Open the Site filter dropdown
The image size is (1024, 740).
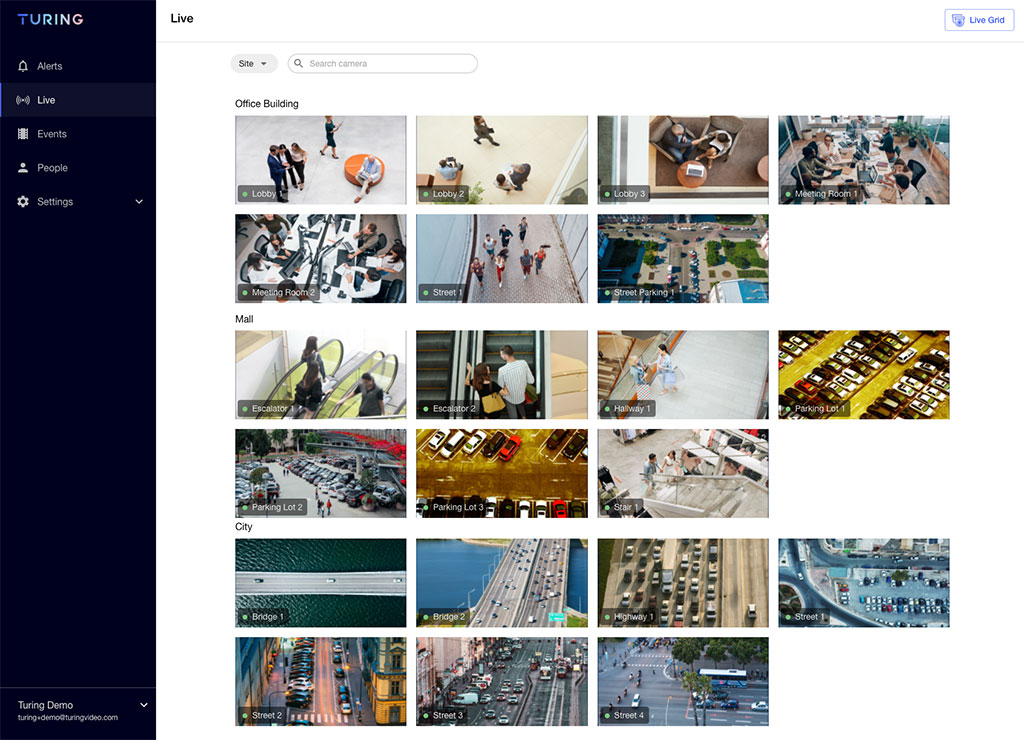point(253,63)
